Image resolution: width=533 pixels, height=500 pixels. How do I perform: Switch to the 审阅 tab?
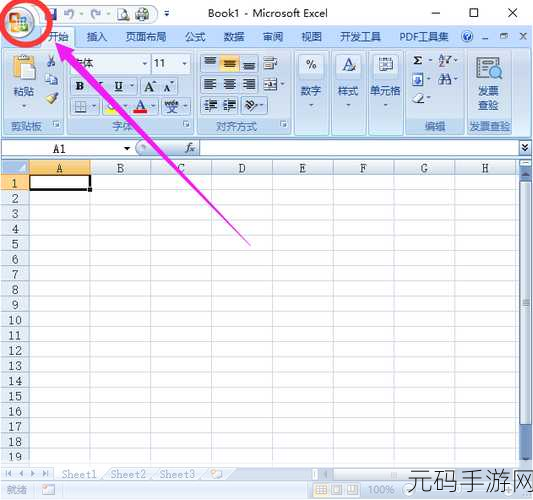[273, 37]
